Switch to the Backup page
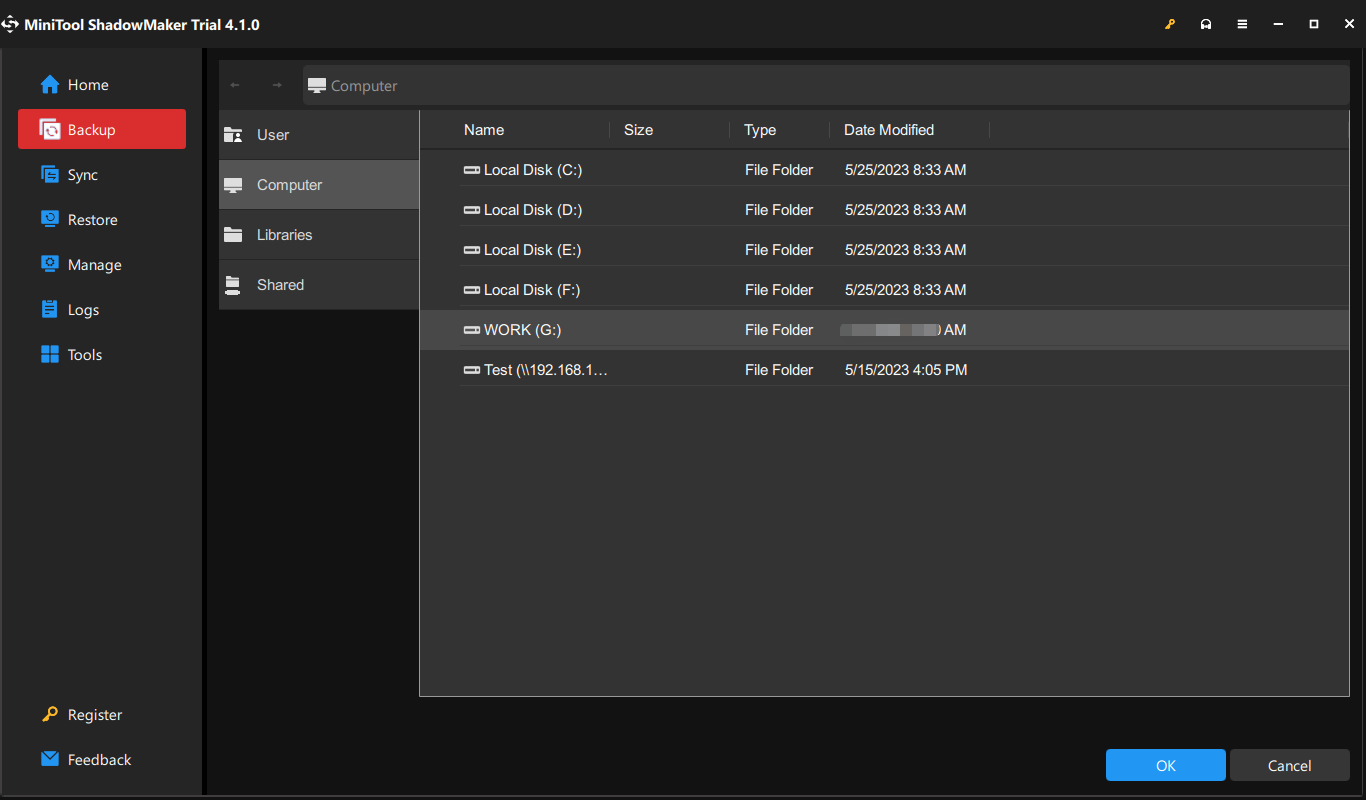This screenshot has width=1366, height=800. pyautogui.click(x=102, y=130)
